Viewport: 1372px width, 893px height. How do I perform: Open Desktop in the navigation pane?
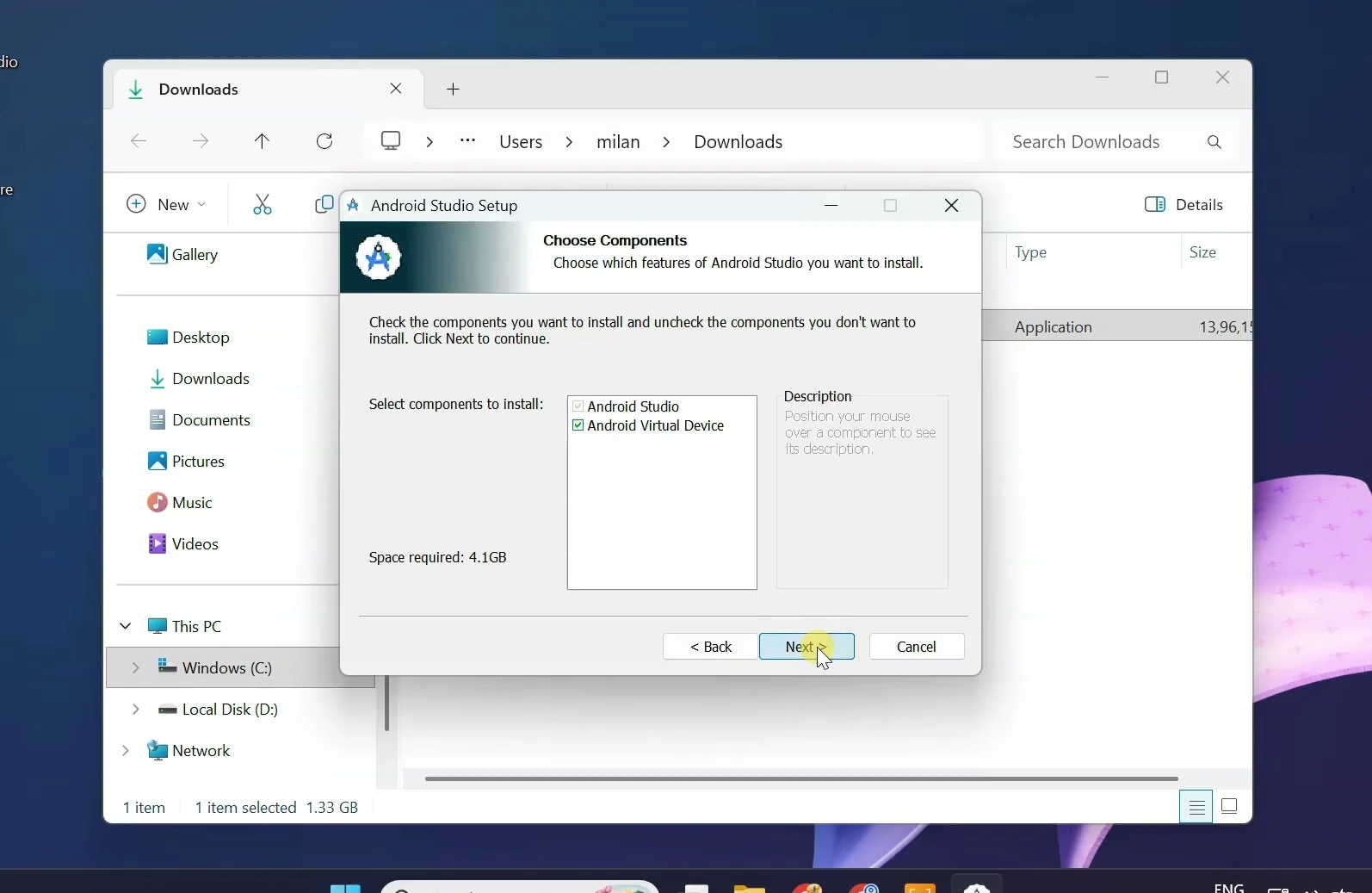pos(188,337)
